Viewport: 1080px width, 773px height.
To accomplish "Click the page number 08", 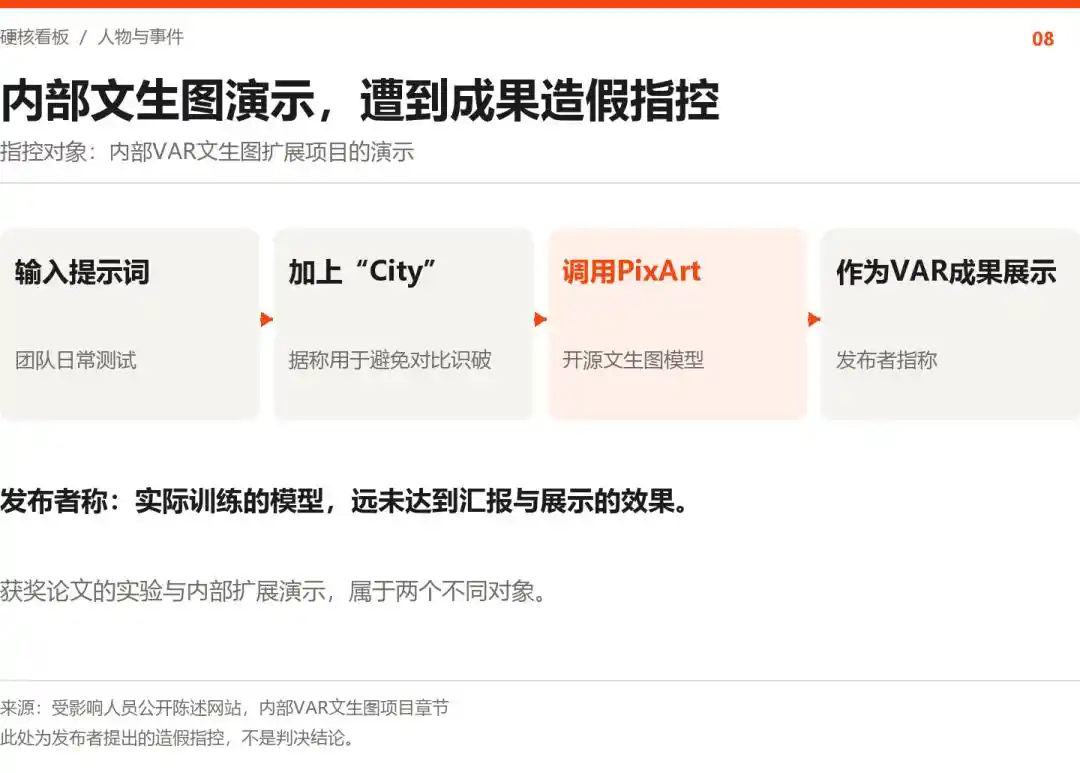I will click(x=1043, y=39).
